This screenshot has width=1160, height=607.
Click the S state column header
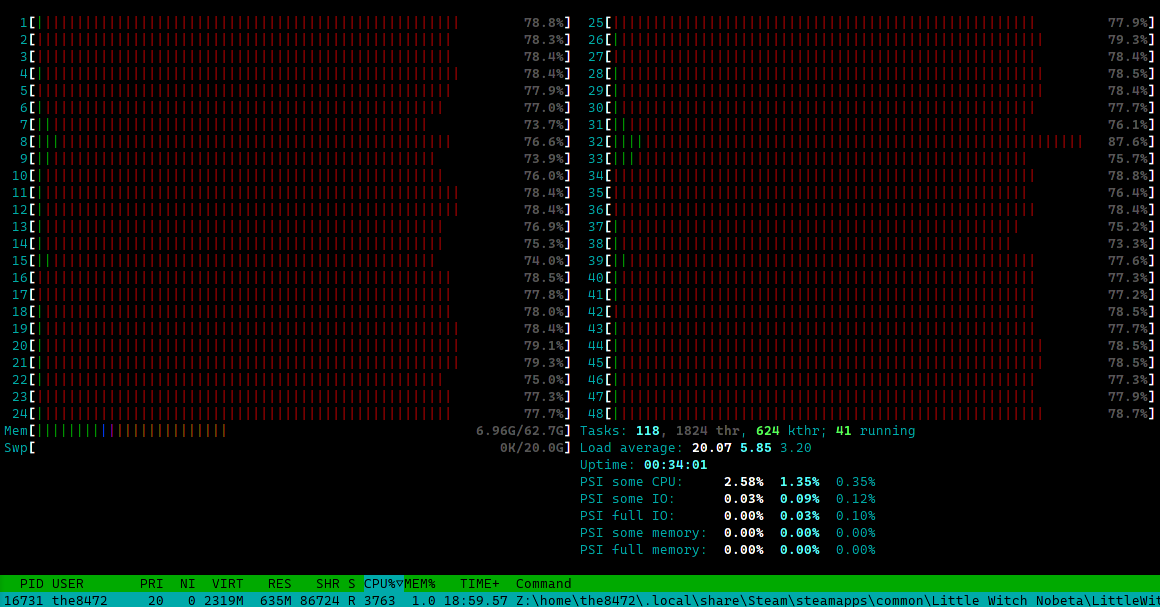351,584
